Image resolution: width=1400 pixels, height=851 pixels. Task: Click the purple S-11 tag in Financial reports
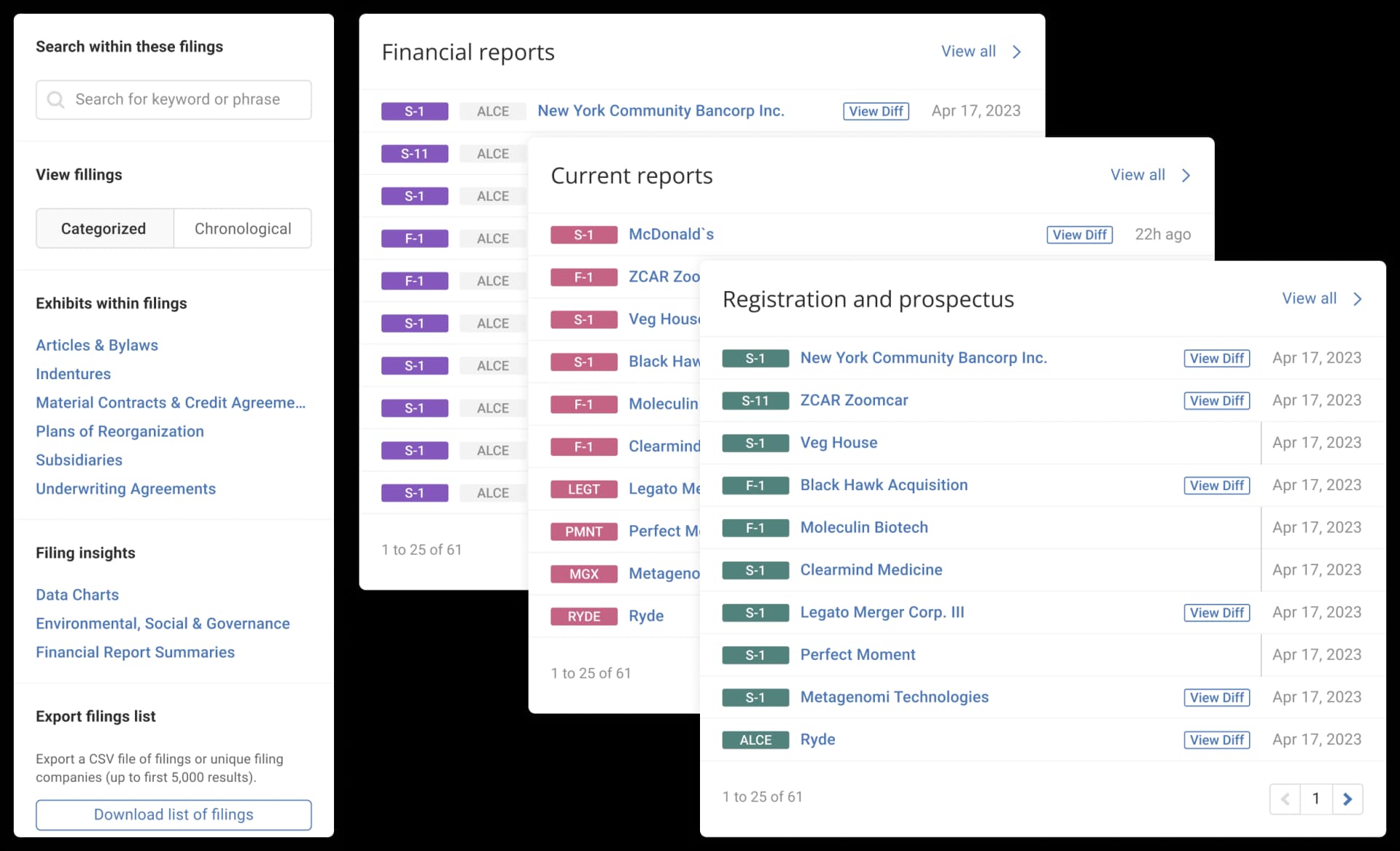pyautogui.click(x=414, y=154)
